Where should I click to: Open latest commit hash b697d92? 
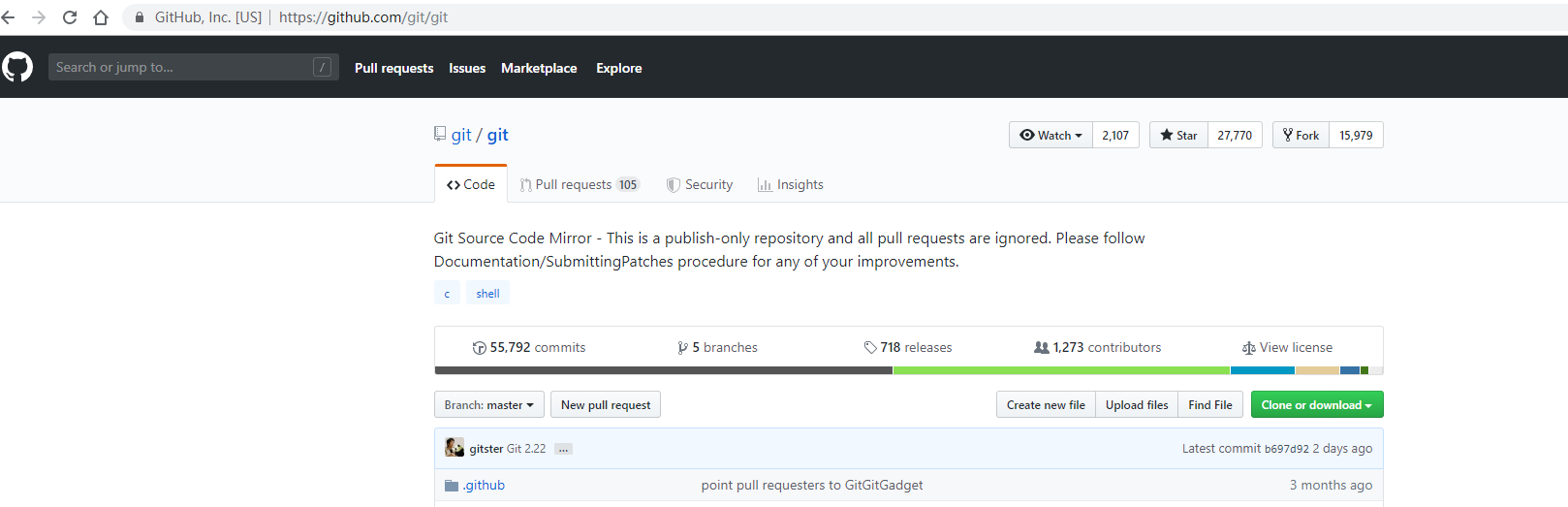1286,449
